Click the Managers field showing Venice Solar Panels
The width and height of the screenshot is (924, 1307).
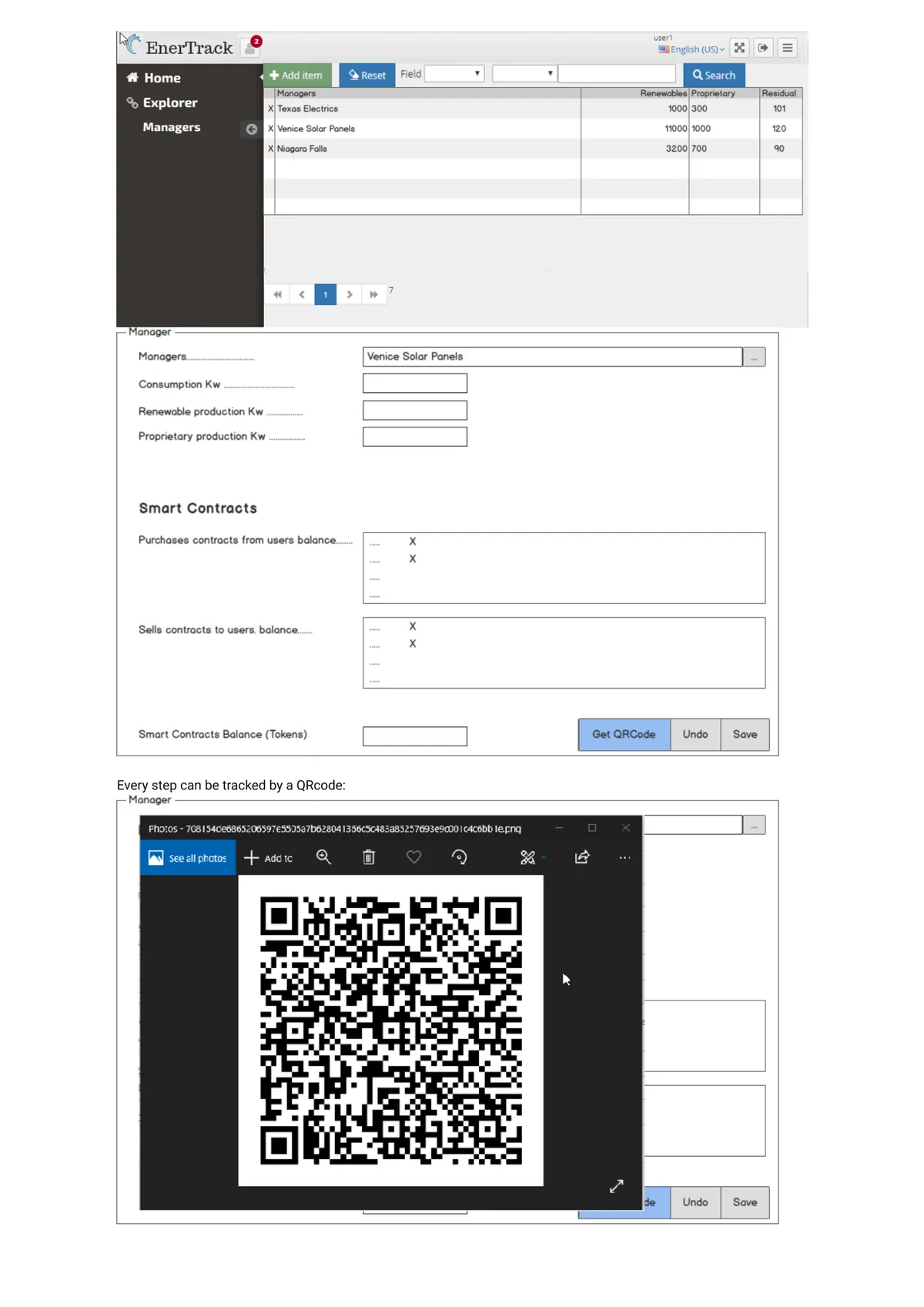click(x=553, y=357)
